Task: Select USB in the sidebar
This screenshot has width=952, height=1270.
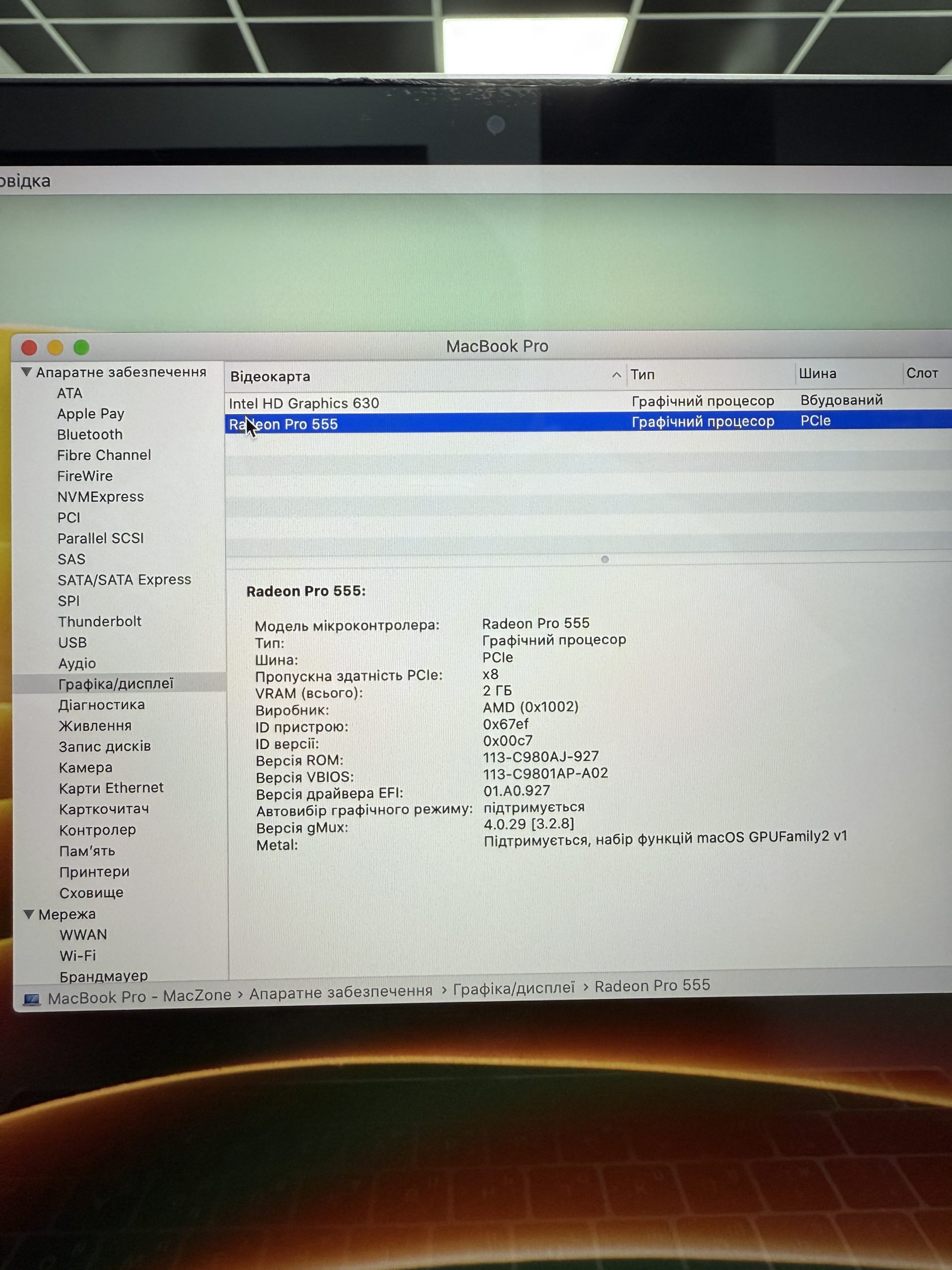Action: [72, 643]
